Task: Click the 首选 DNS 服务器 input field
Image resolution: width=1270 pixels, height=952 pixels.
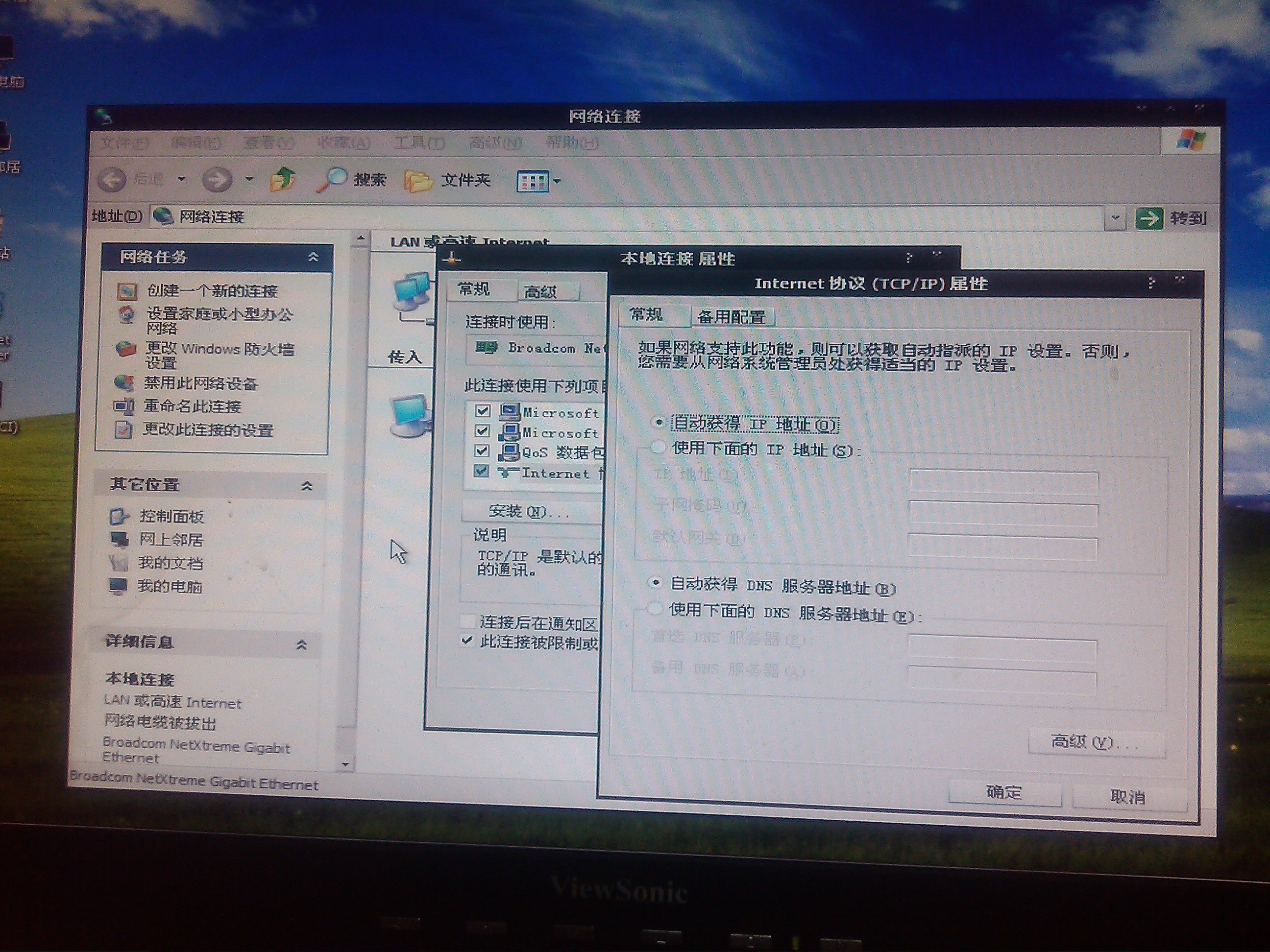Action: (1002, 649)
